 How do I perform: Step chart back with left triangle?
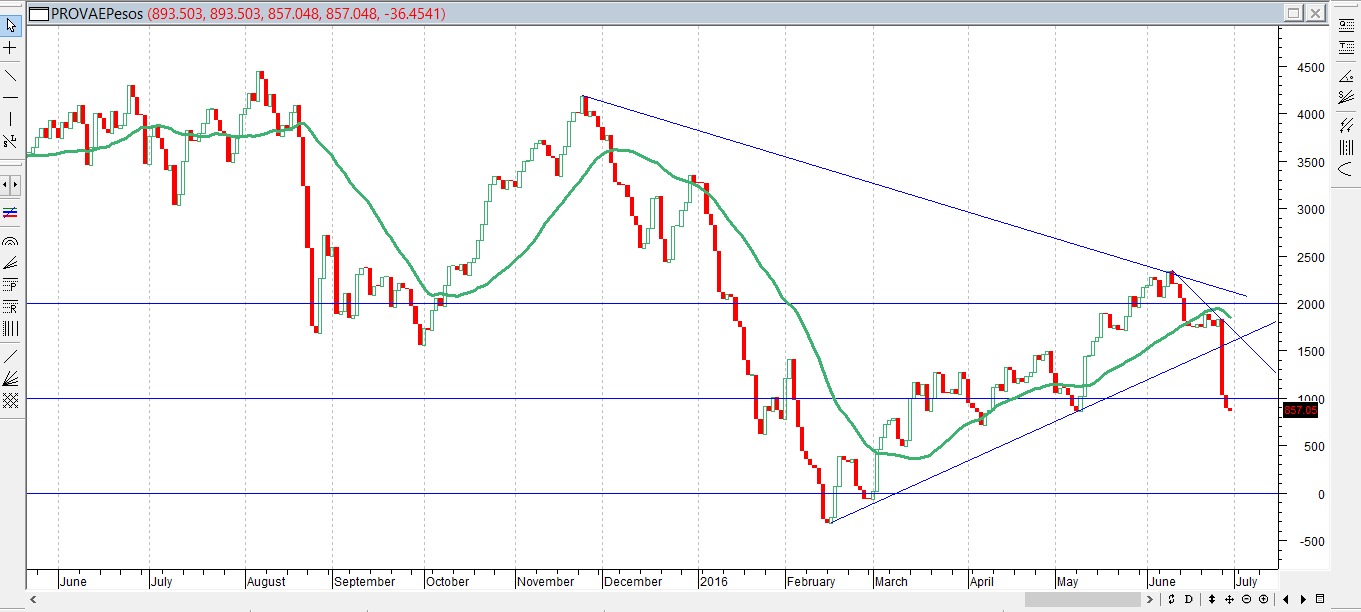tap(1286, 599)
